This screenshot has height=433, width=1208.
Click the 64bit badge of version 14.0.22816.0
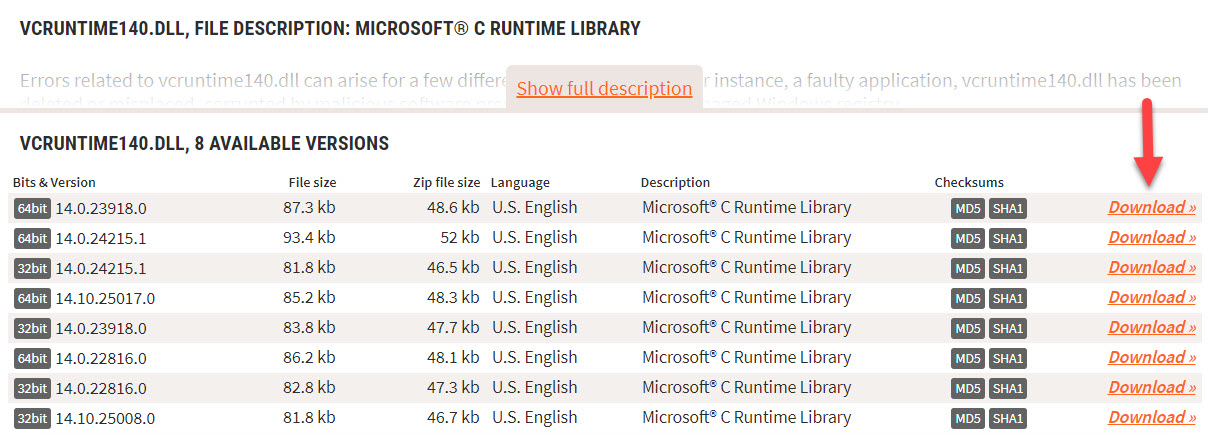click(32, 359)
